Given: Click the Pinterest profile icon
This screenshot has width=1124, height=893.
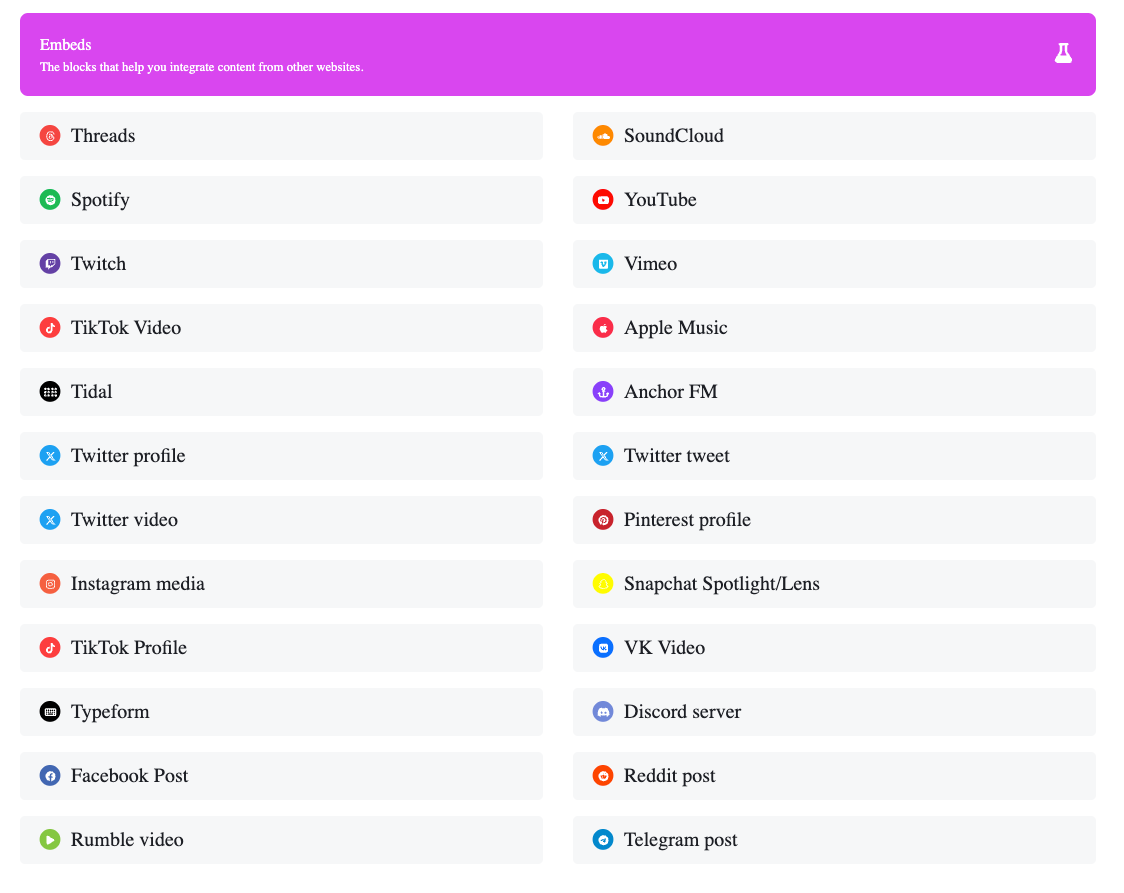Looking at the screenshot, I should pos(603,520).
